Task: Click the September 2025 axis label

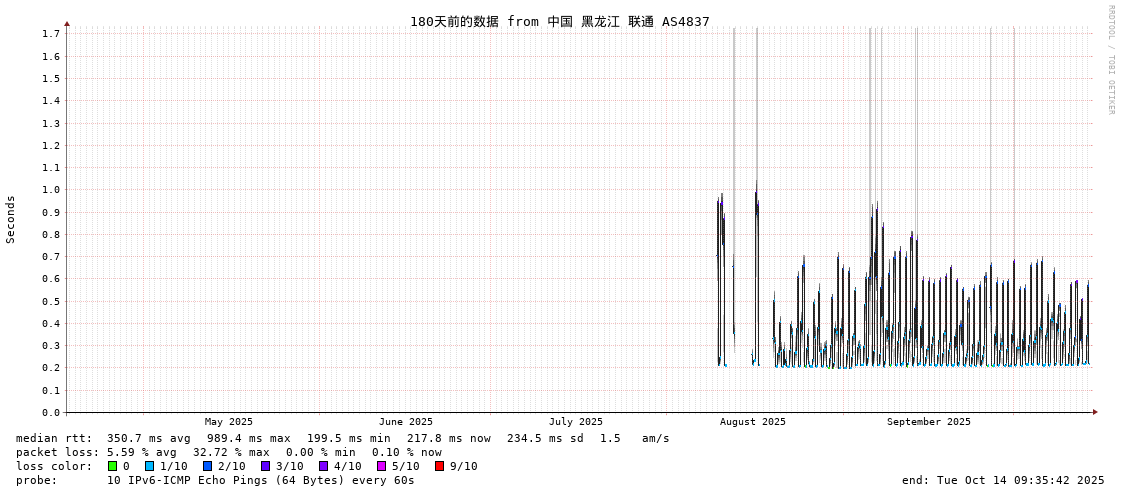Action: click(929, 422)
